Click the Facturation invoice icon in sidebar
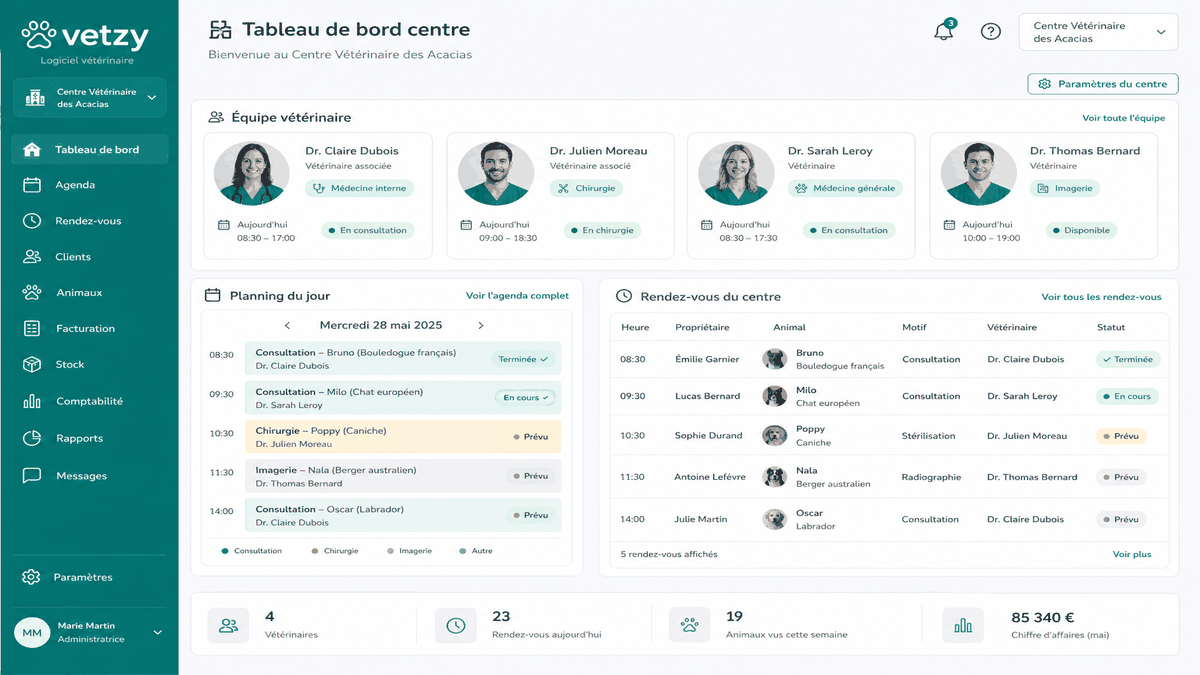This screenshot has width=1200, height=675. point(32,328)
